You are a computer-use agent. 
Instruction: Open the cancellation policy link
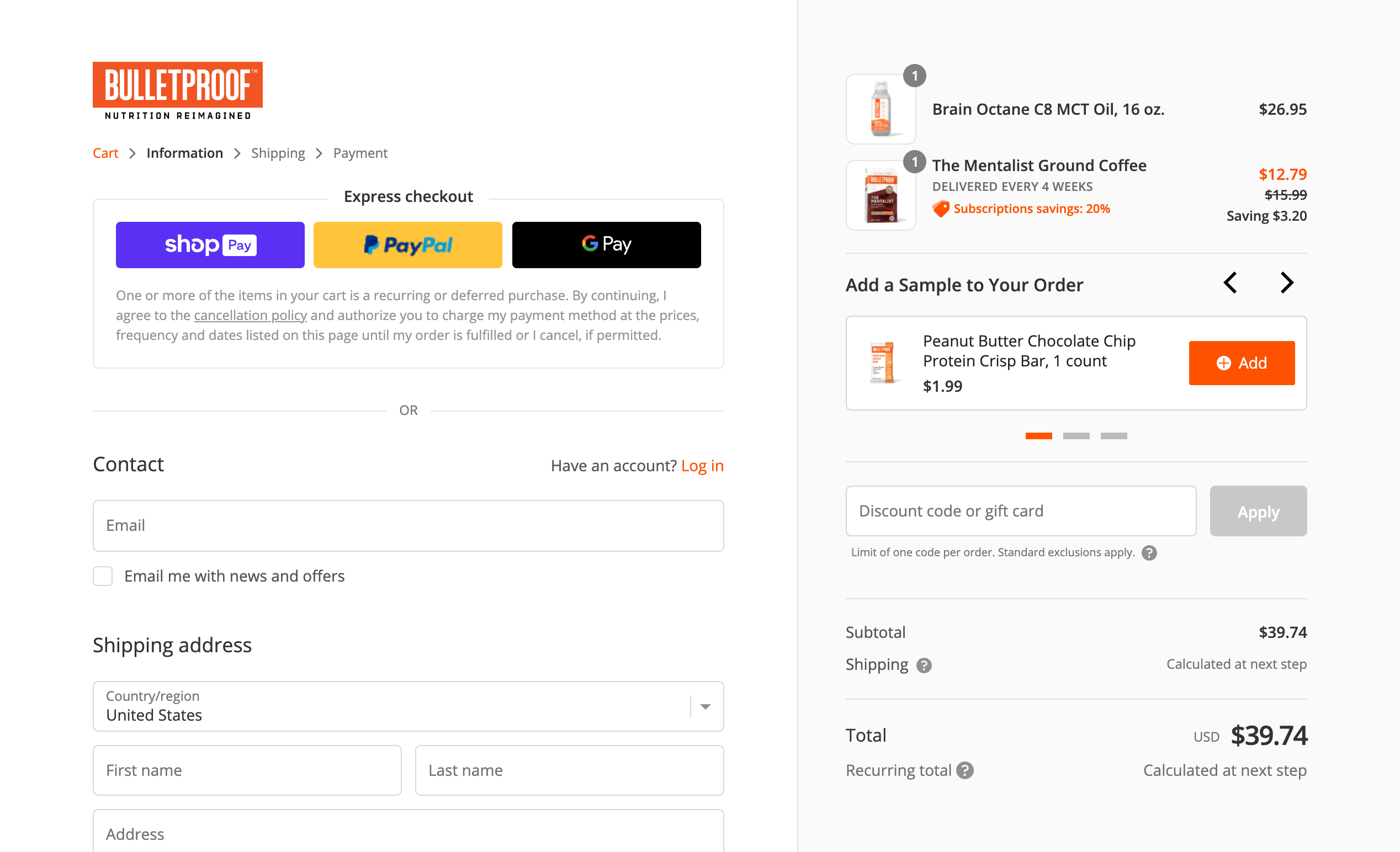(x=250, y=315)
